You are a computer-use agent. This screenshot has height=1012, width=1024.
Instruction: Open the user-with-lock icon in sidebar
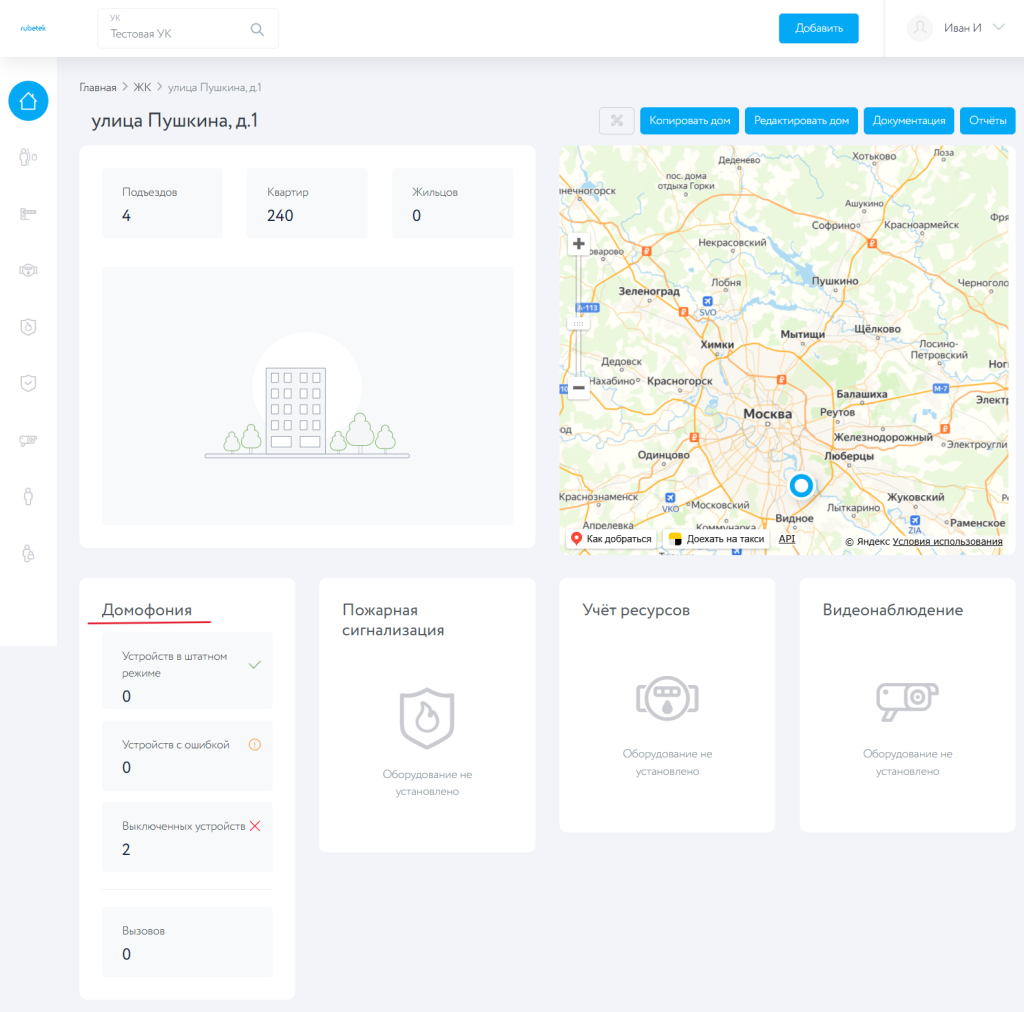pos(28,552)
